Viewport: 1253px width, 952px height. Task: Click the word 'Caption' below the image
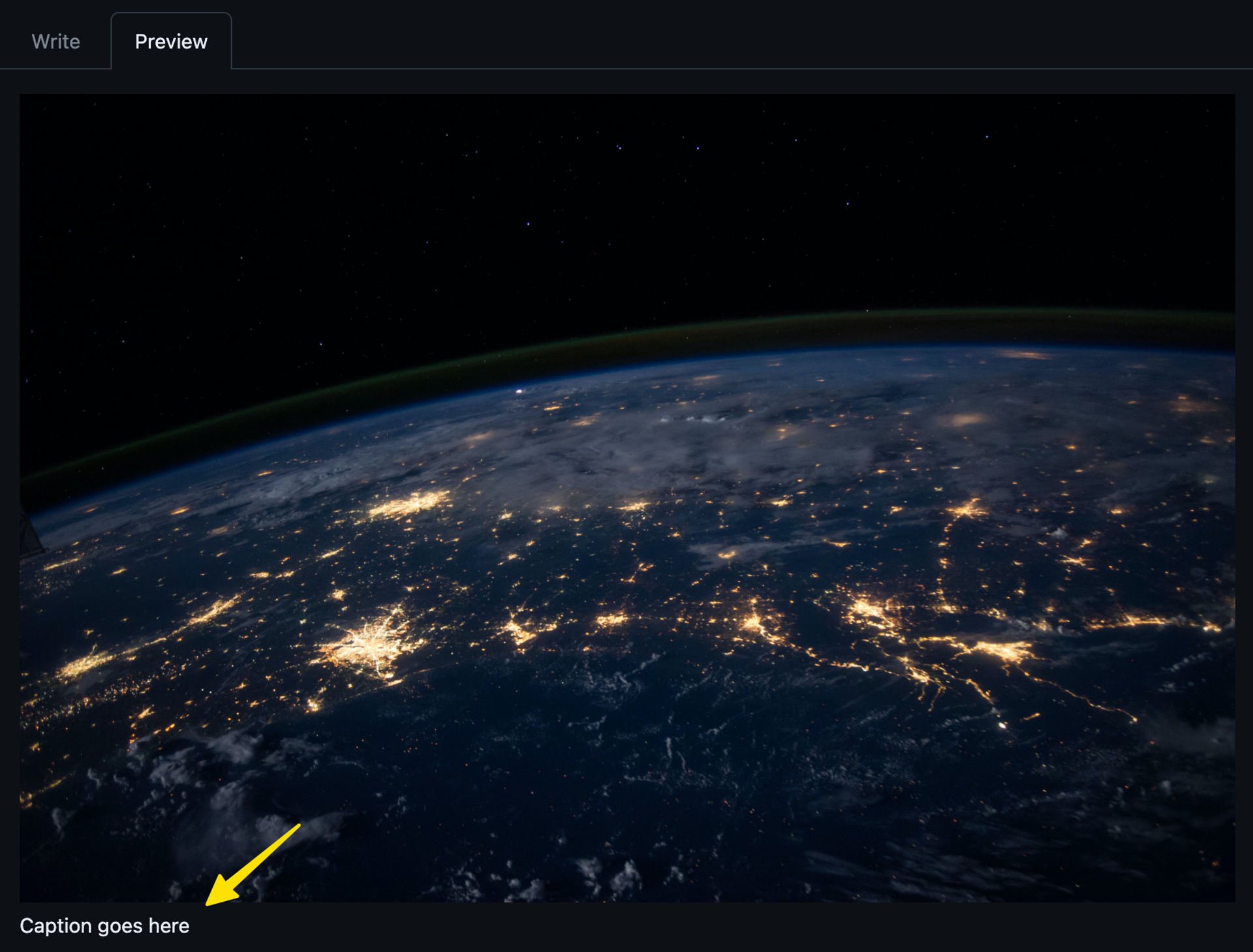coord(56,925)
